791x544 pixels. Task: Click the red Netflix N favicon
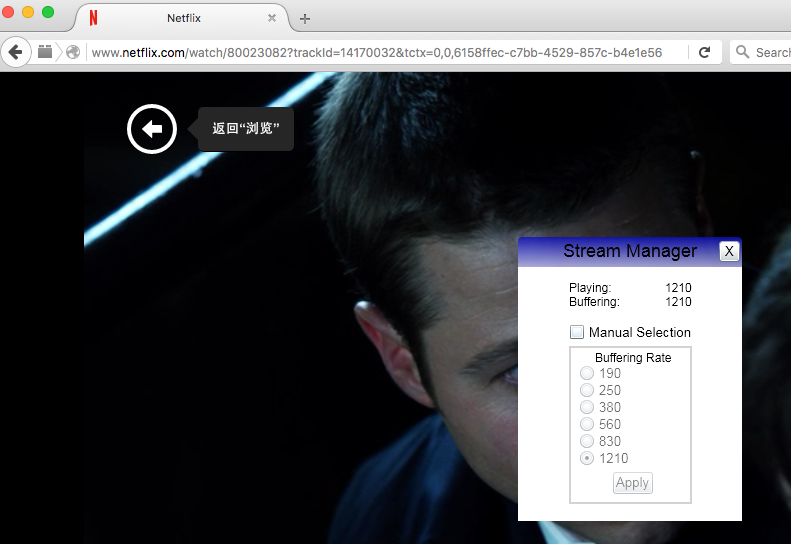(93, 18)
